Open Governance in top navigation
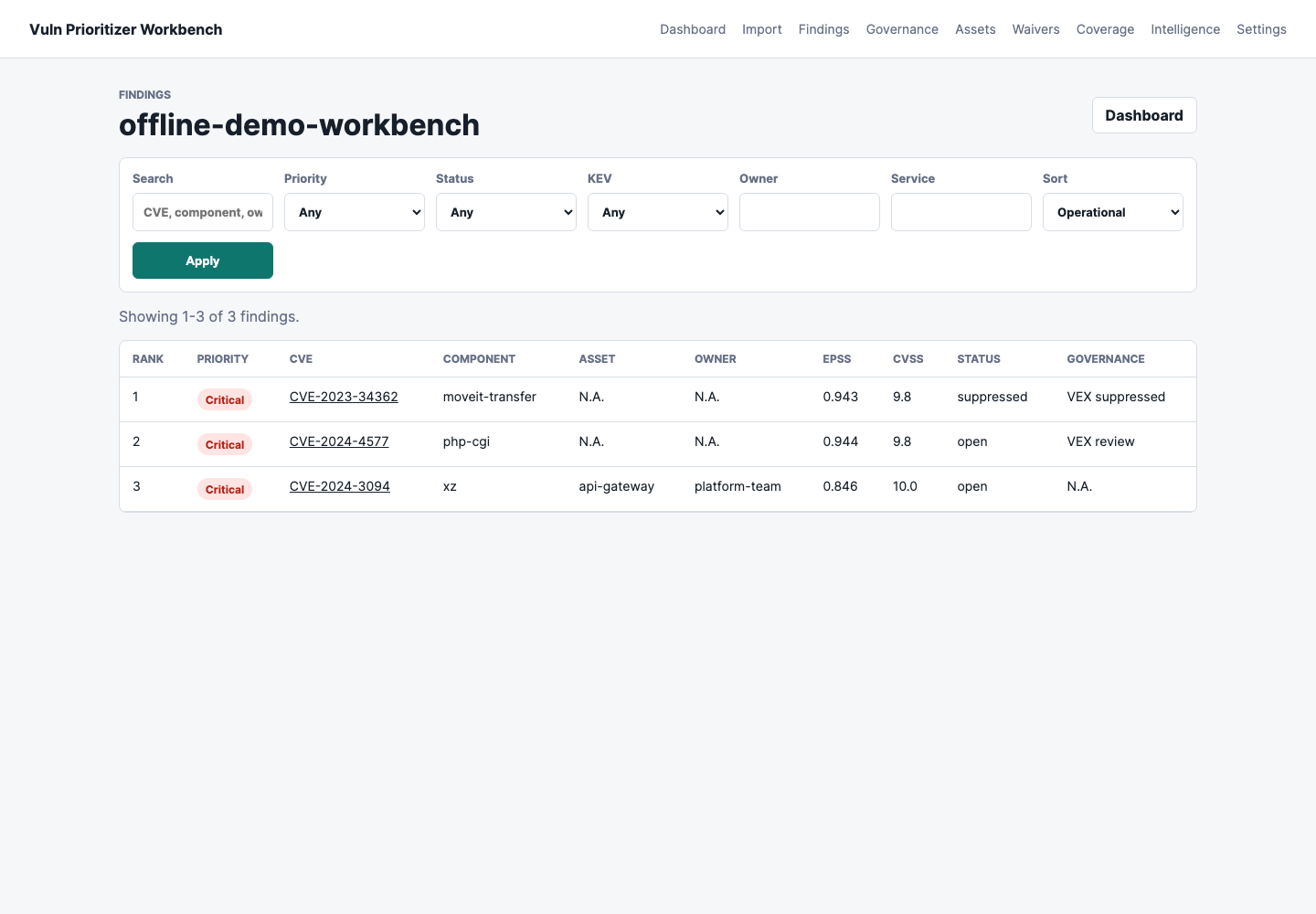This screenshot has width=1316, height=914. tap(902, 29)
